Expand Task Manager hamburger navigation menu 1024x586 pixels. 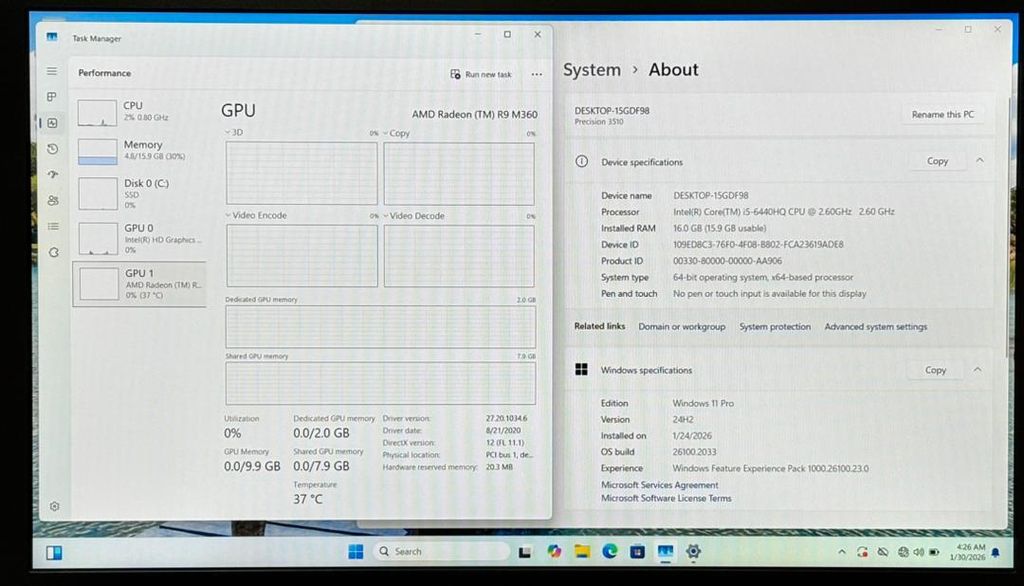click(52, 72)
